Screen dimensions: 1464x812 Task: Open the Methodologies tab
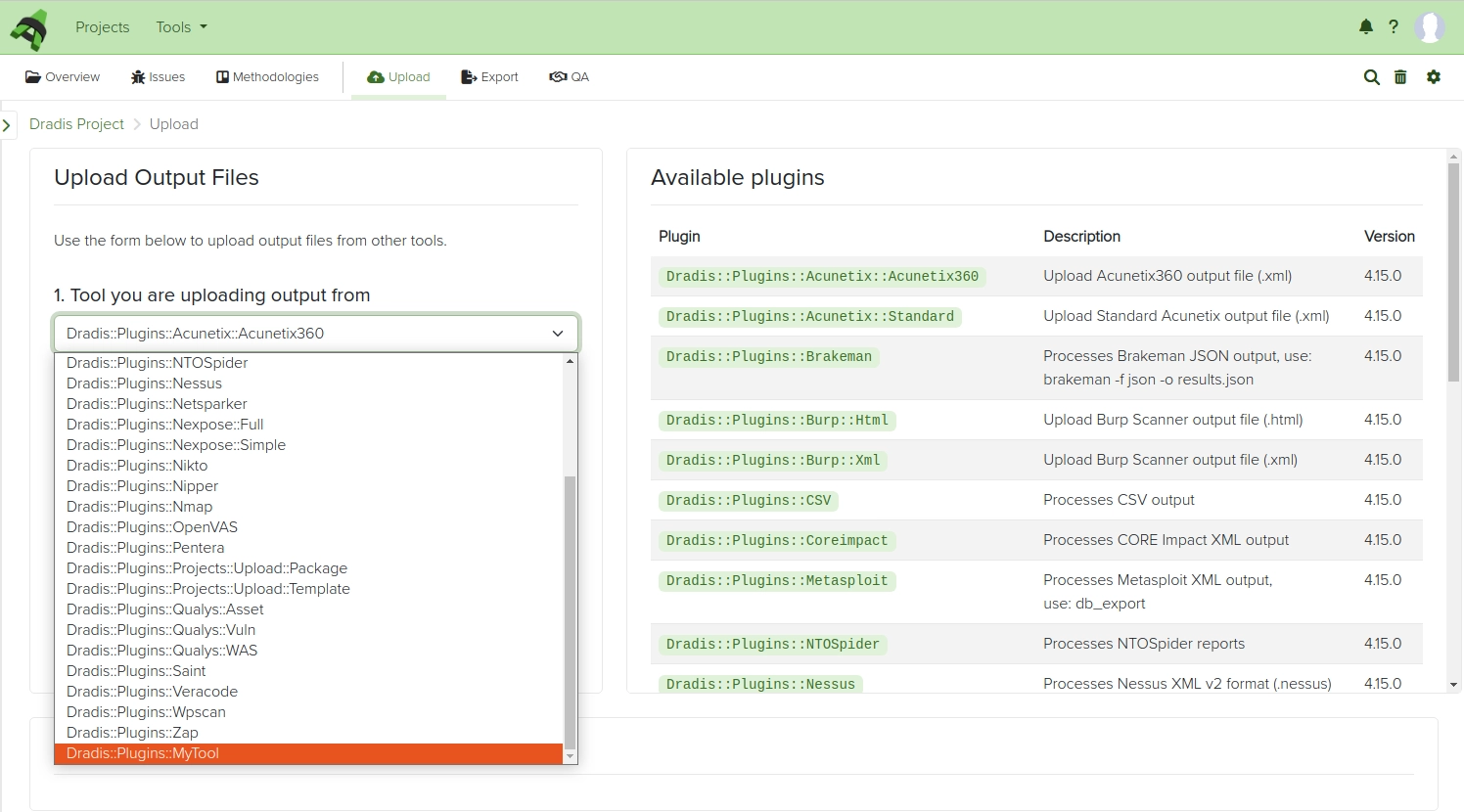tap(267, 77)
